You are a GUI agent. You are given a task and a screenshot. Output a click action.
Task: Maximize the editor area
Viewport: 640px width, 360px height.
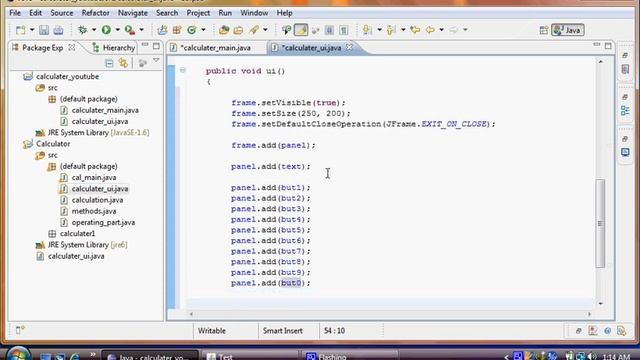(x=608, y=46)
